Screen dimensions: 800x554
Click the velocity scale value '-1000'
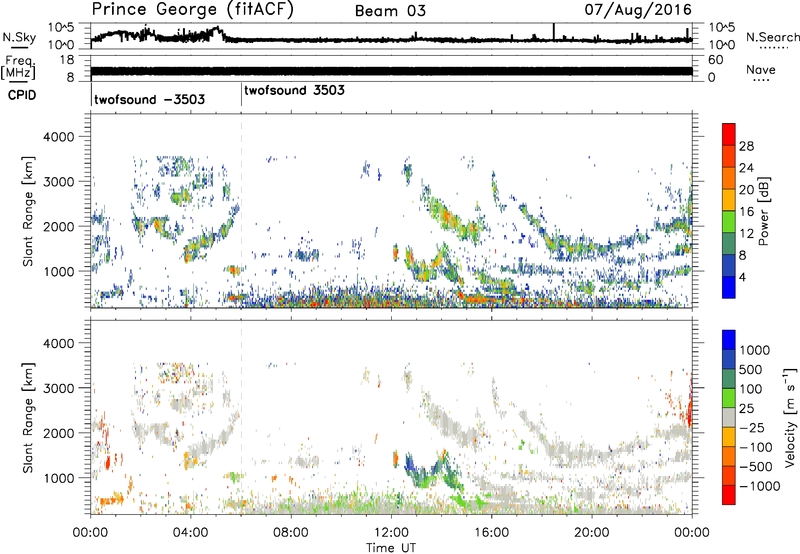tap(759, 486)
